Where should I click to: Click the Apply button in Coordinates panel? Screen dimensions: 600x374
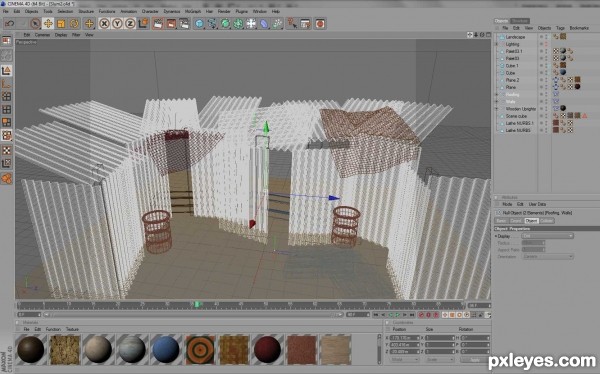click(x=474, y=360)
